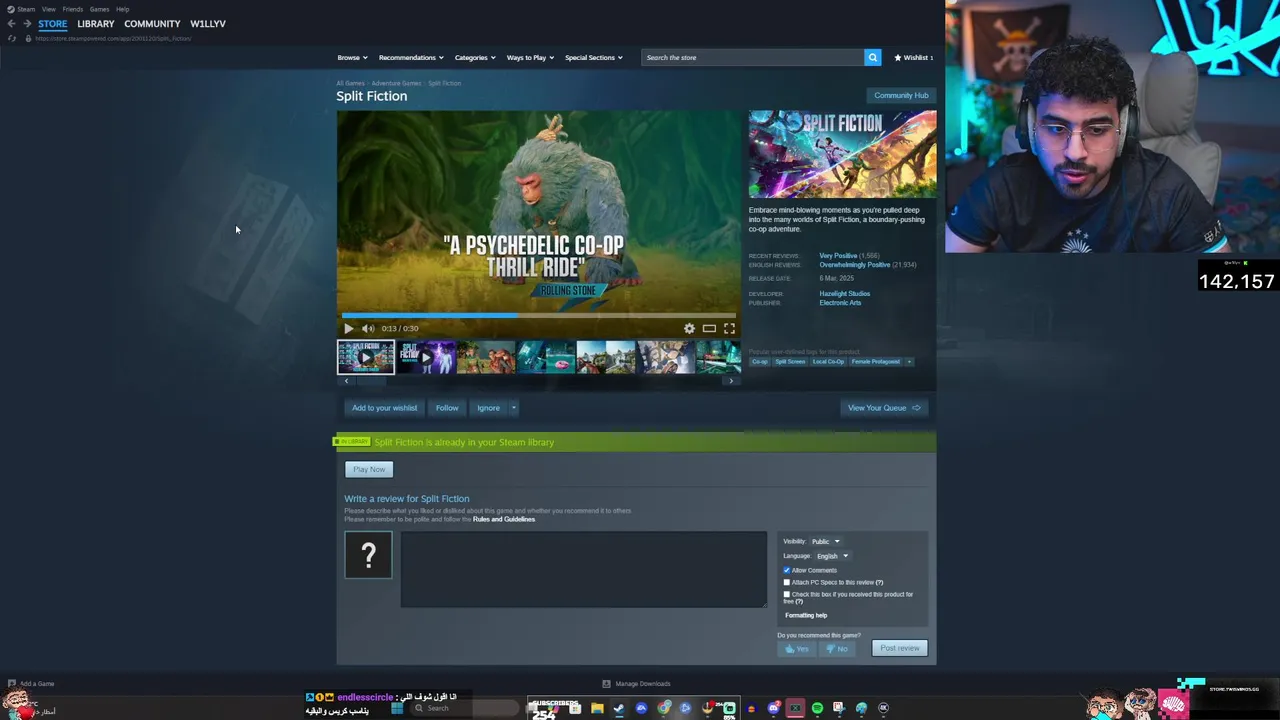Open the Friends menu

pos(72,9)
